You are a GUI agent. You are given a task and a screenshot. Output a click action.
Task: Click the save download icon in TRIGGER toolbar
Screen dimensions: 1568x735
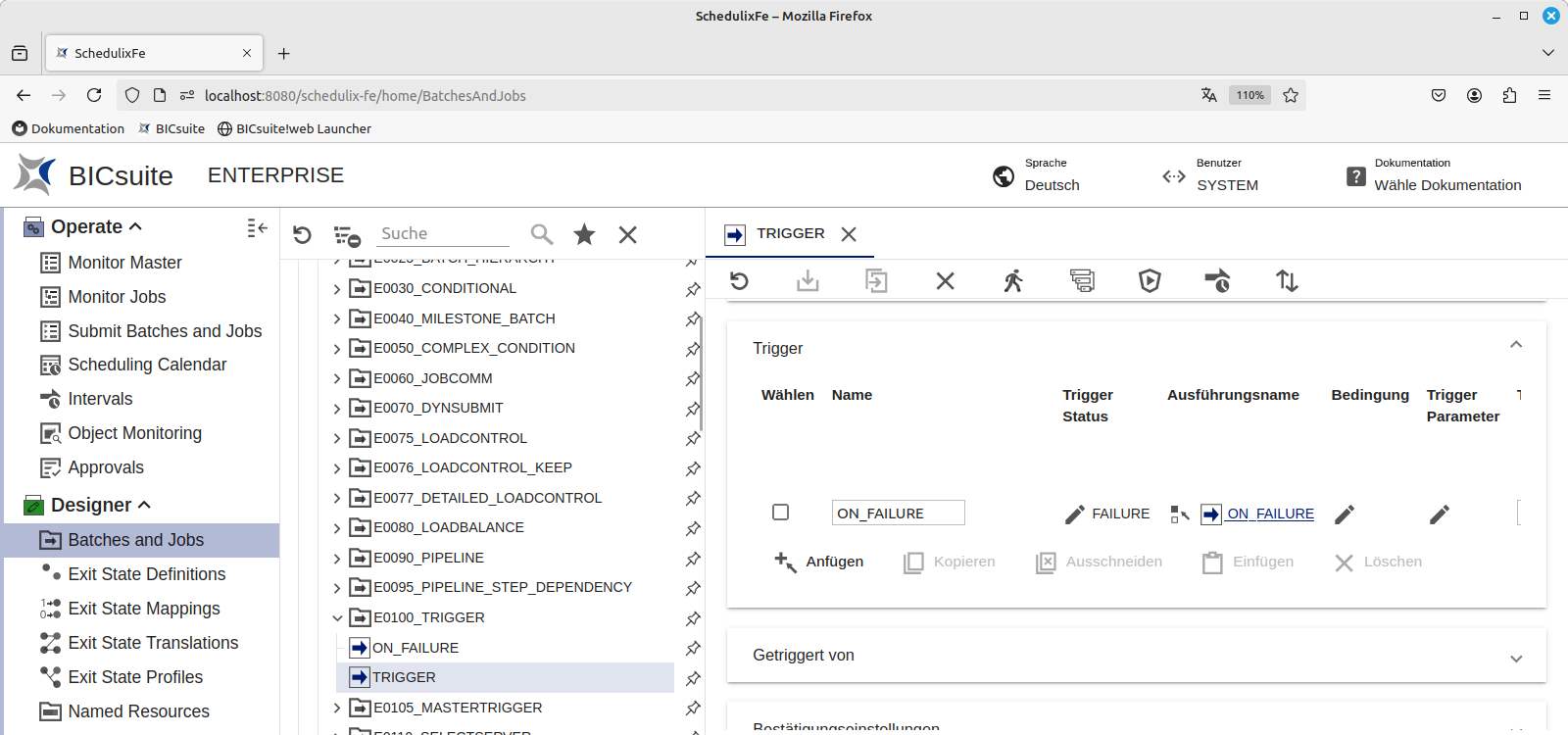808,281
